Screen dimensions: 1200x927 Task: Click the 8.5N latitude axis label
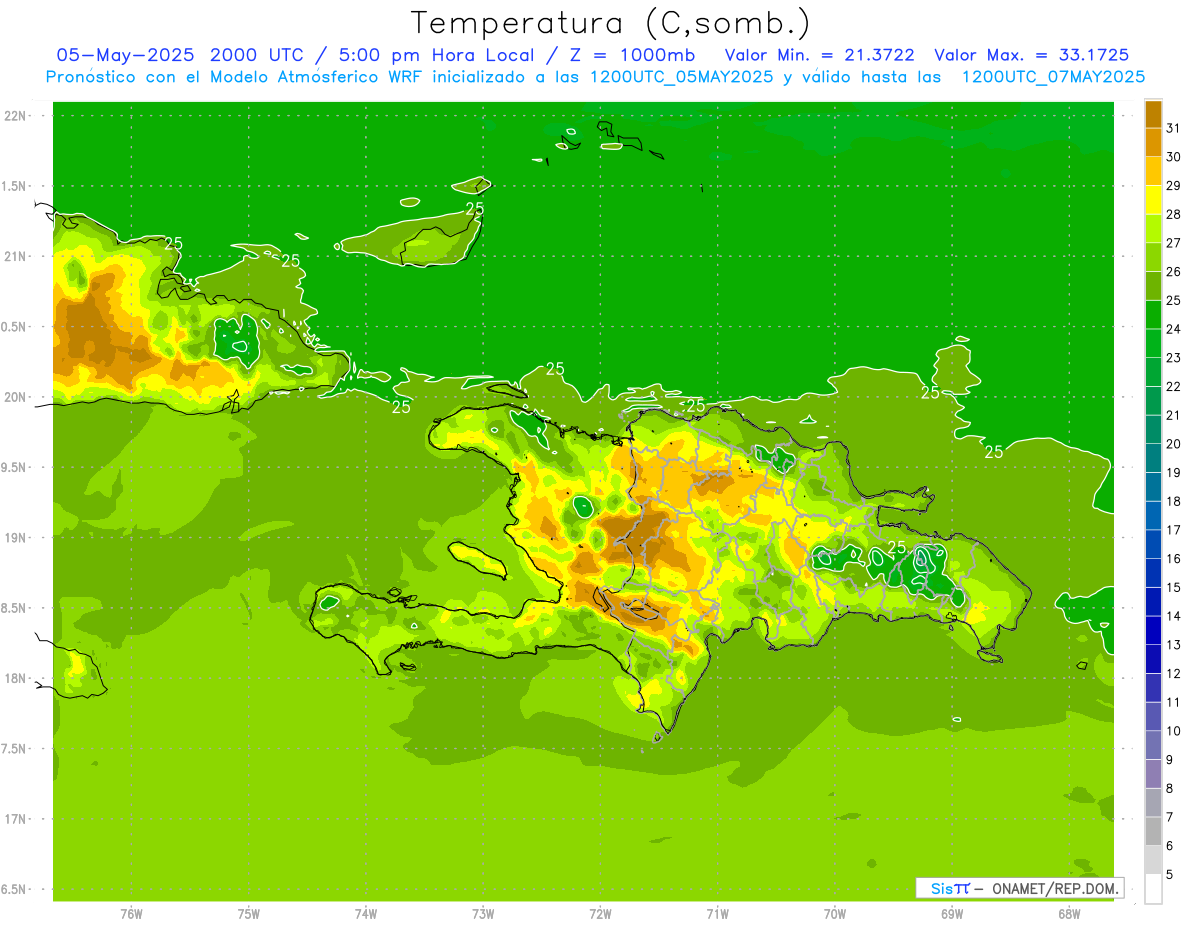pos(15,608)
